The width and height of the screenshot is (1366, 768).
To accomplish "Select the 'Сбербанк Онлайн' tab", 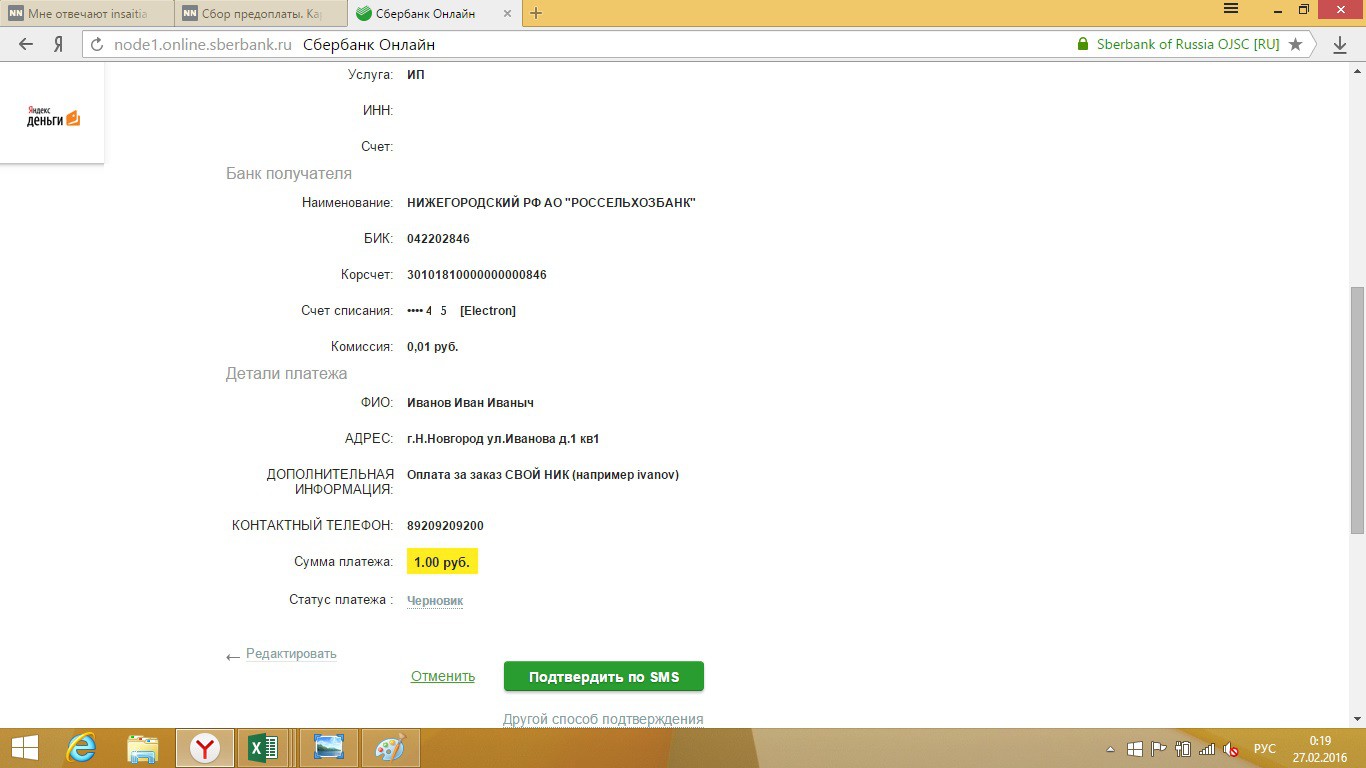I will coord(433,13).
